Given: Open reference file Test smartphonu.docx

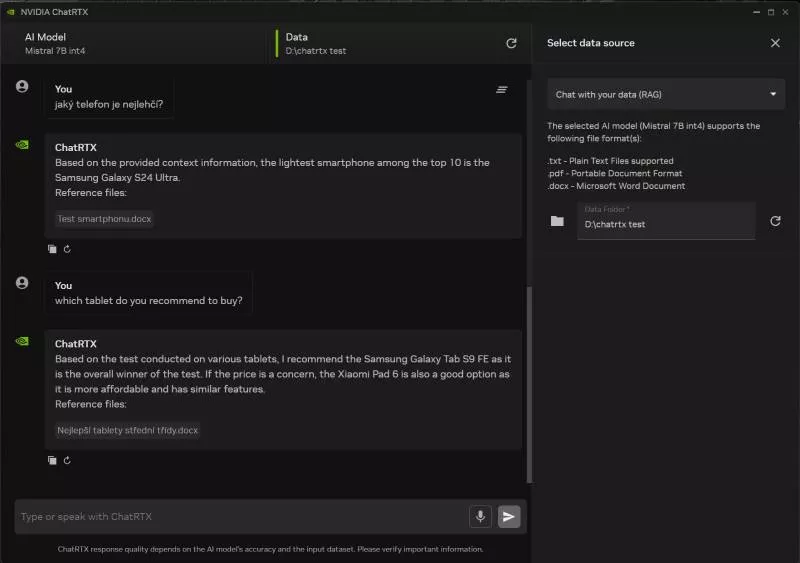Looking at the screenshot, I should [x=104, y=218].
